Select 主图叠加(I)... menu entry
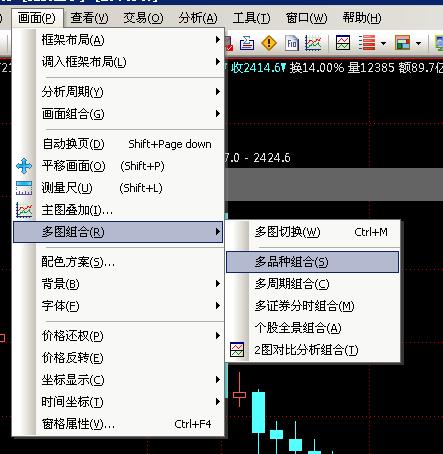Image resolution: width=443 pixels, height=454 pixels. (118, 210)
